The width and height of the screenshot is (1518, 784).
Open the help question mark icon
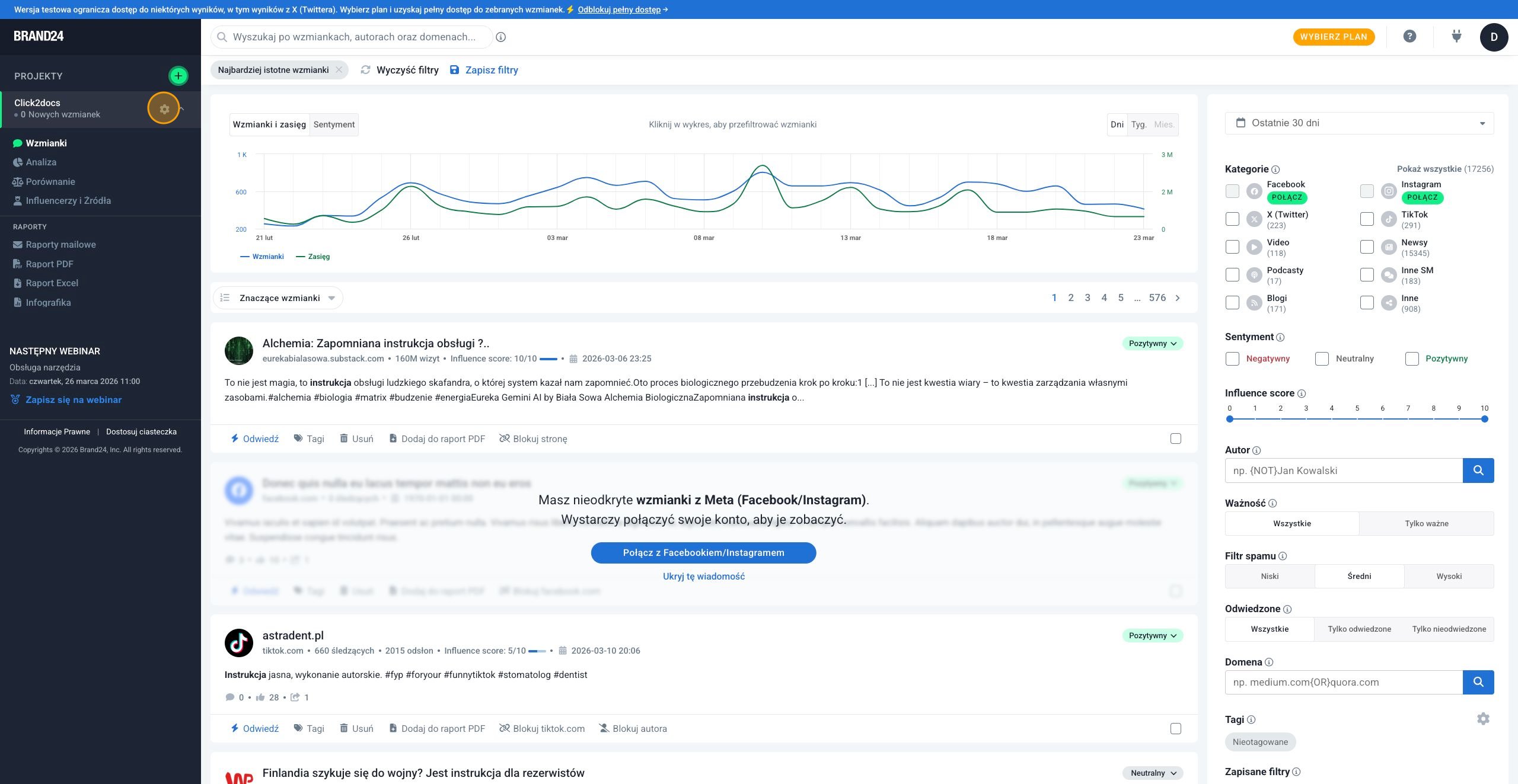(1409, 37)
